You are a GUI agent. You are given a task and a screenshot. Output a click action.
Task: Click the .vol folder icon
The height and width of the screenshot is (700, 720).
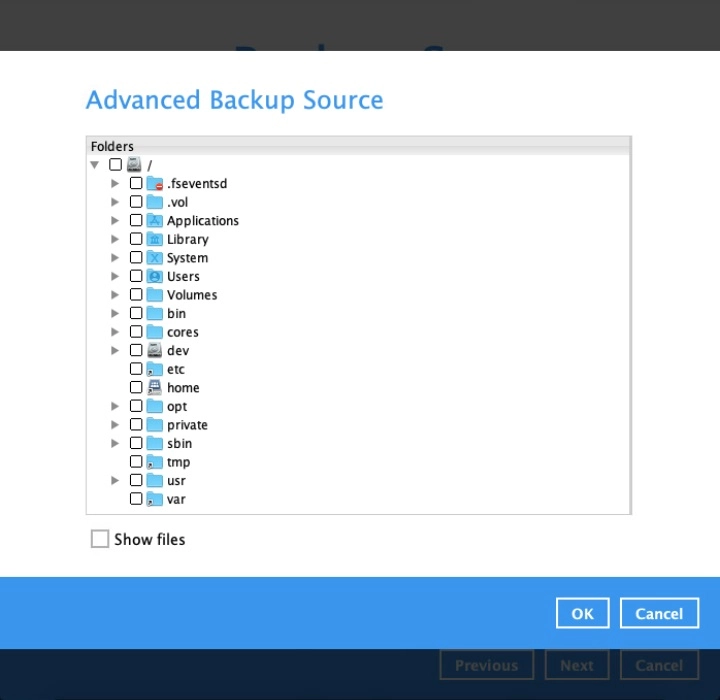point(155,202)
